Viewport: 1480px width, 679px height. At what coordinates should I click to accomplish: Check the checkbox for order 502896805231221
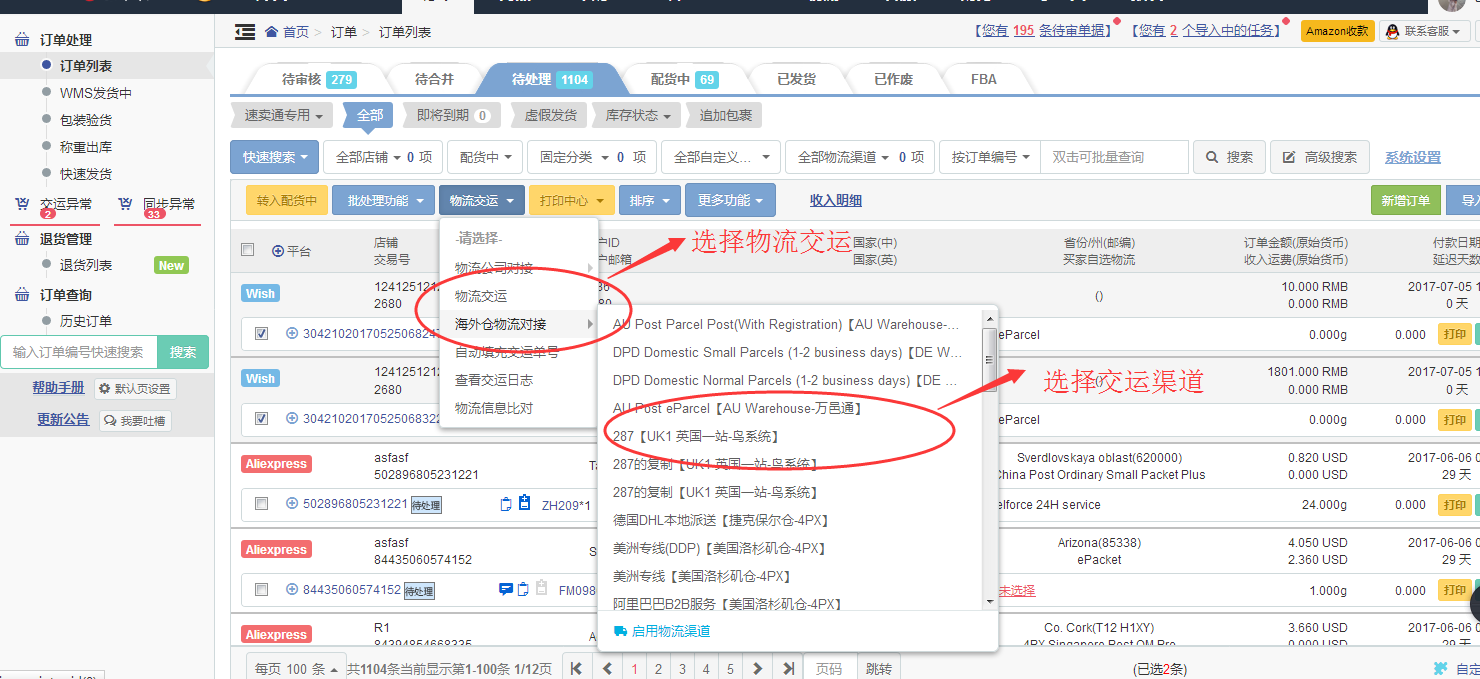click(261, 504)
